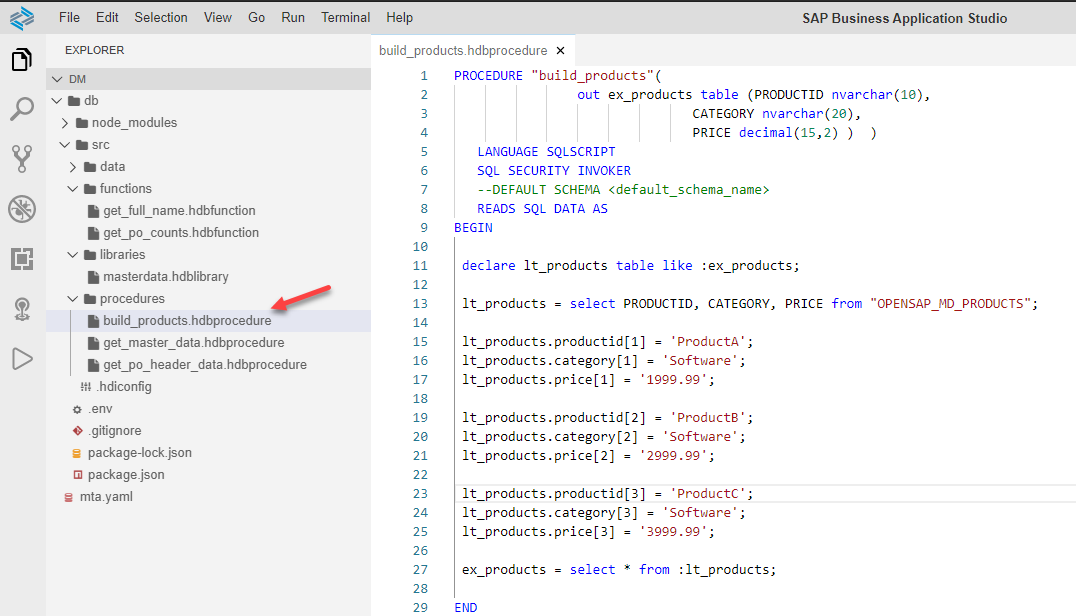1076x616 pixels.
Task: Open the .gitignore file
Action: [x=115, y=431]
